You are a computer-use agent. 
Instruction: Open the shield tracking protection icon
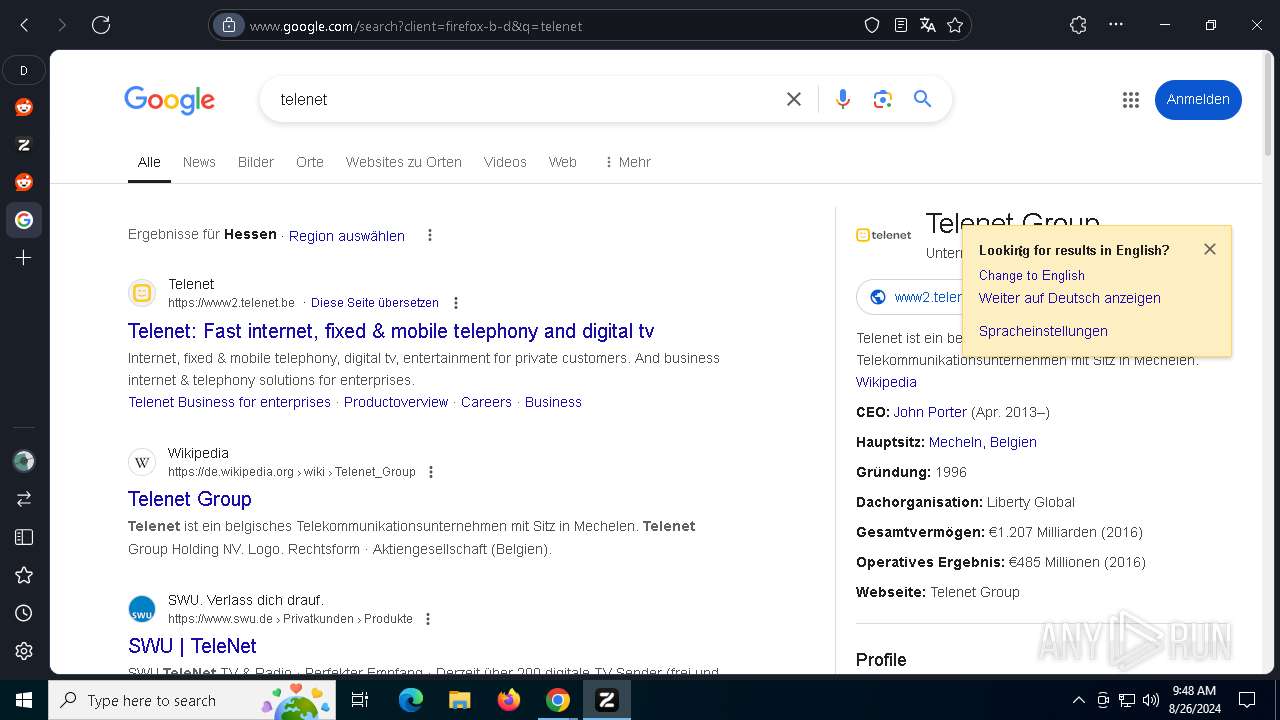tap(872, 25)
